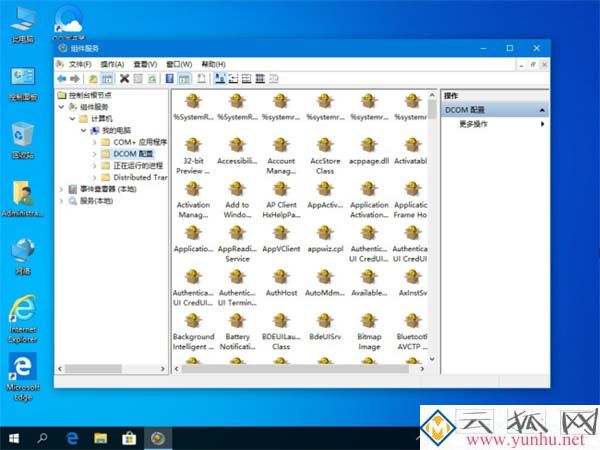The width and height of the screenshot is (600, 450).
Task: Select 我的电脑 in the tree
Action: pyautogui.click(x=116, y=130)
